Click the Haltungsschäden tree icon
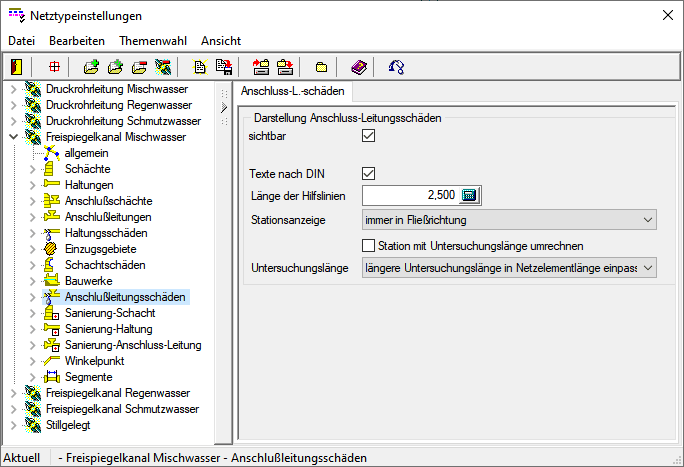 [52, 233]
